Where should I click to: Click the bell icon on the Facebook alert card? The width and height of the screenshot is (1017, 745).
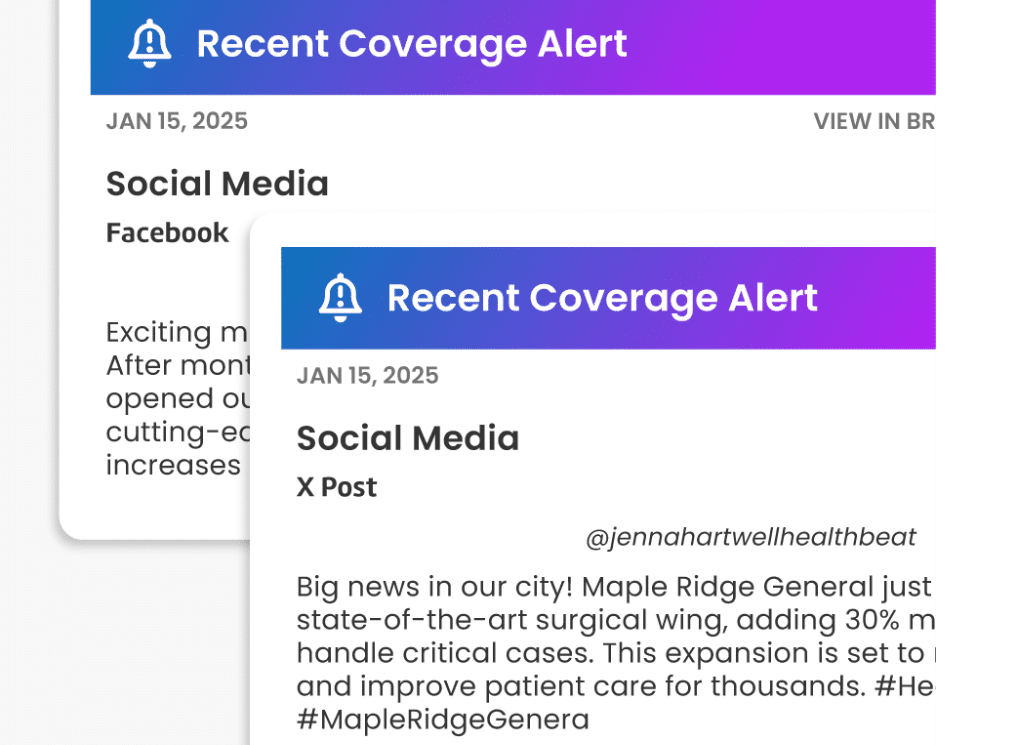(x=150, y=44)
